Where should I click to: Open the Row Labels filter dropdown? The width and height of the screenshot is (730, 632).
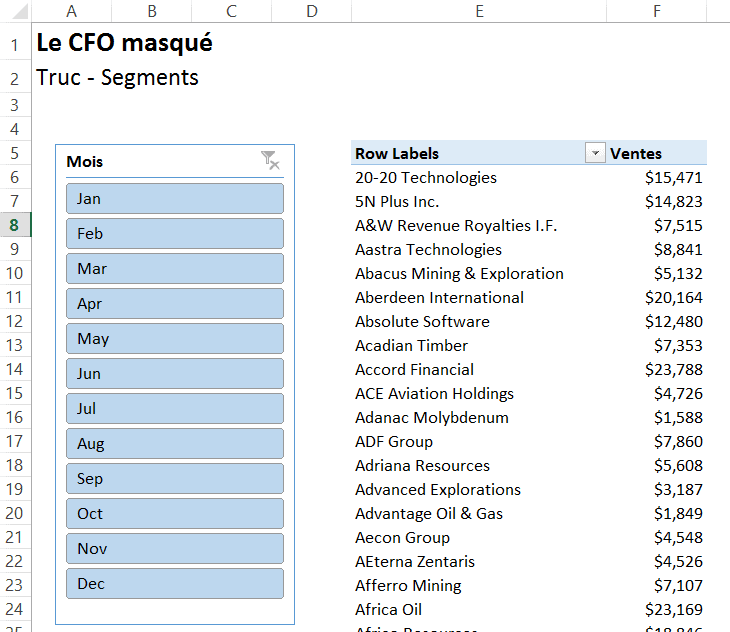(x=595, y=153)
